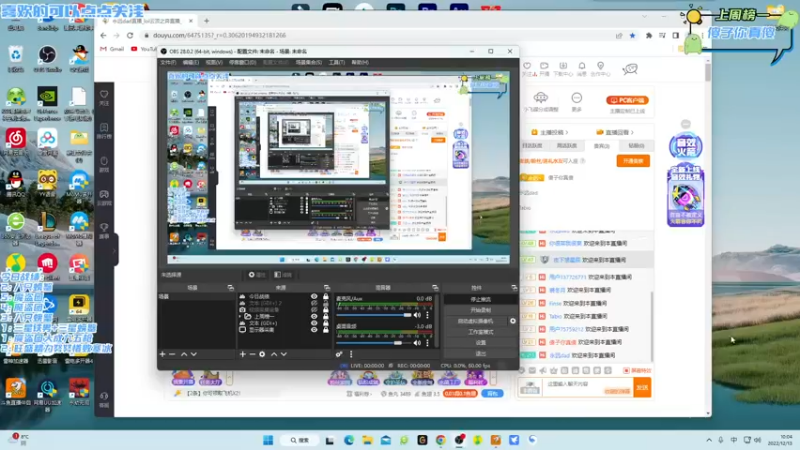Adjust the 麦克风/Aux volume slider
The width and height of the screenshot is (800, 450).
point(373,315)
